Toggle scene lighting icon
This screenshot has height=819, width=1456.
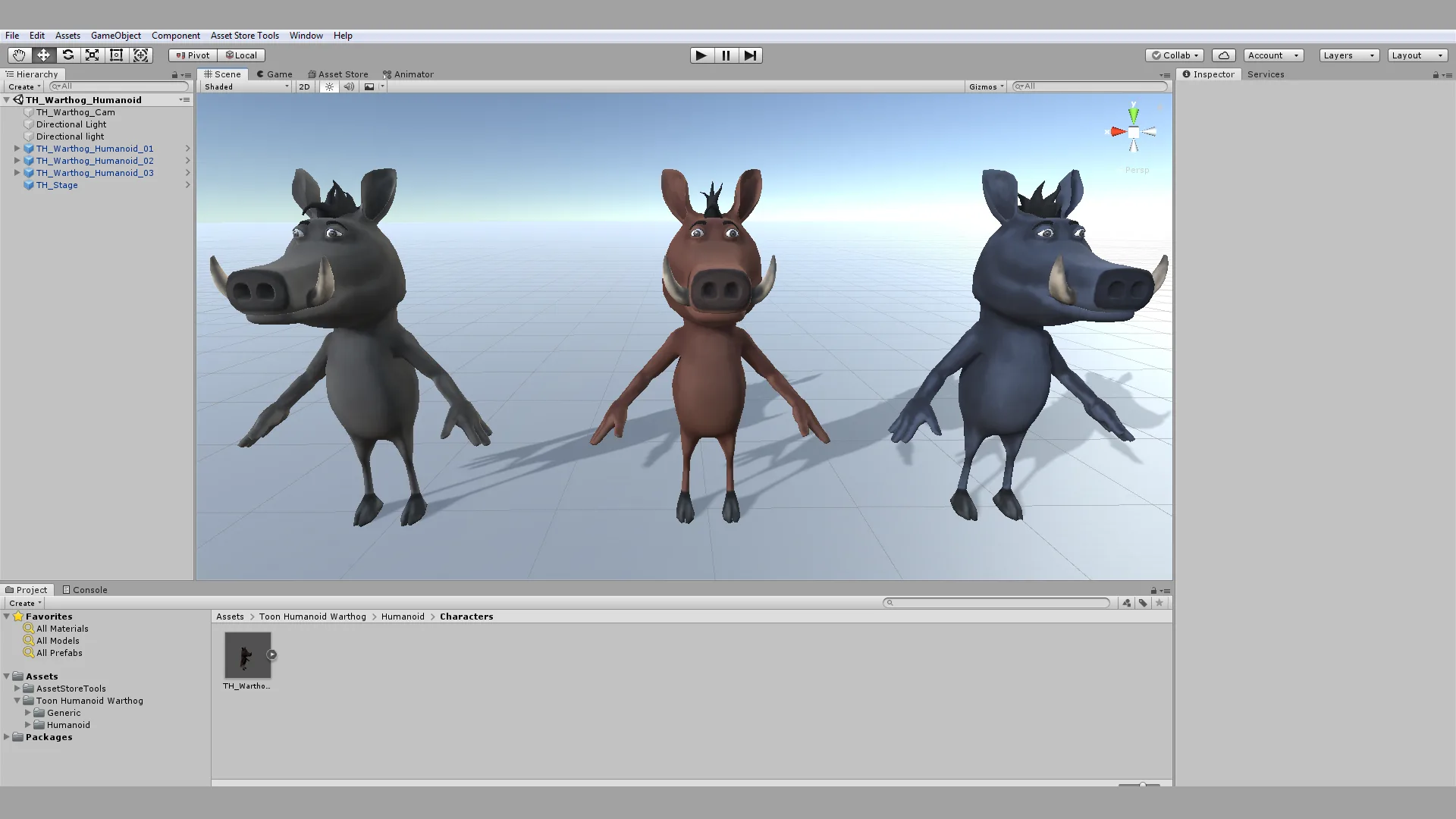click(x=329, y=86)
